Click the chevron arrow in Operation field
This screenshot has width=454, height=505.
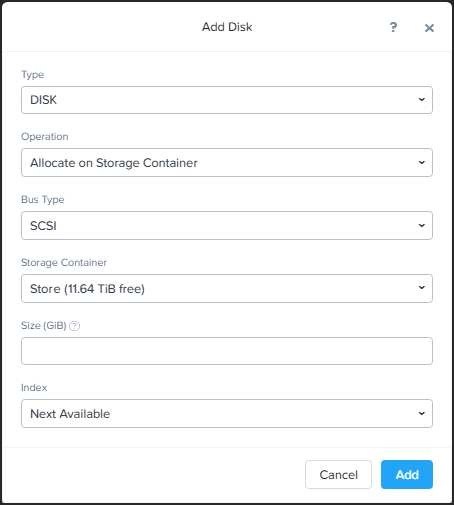422,163
